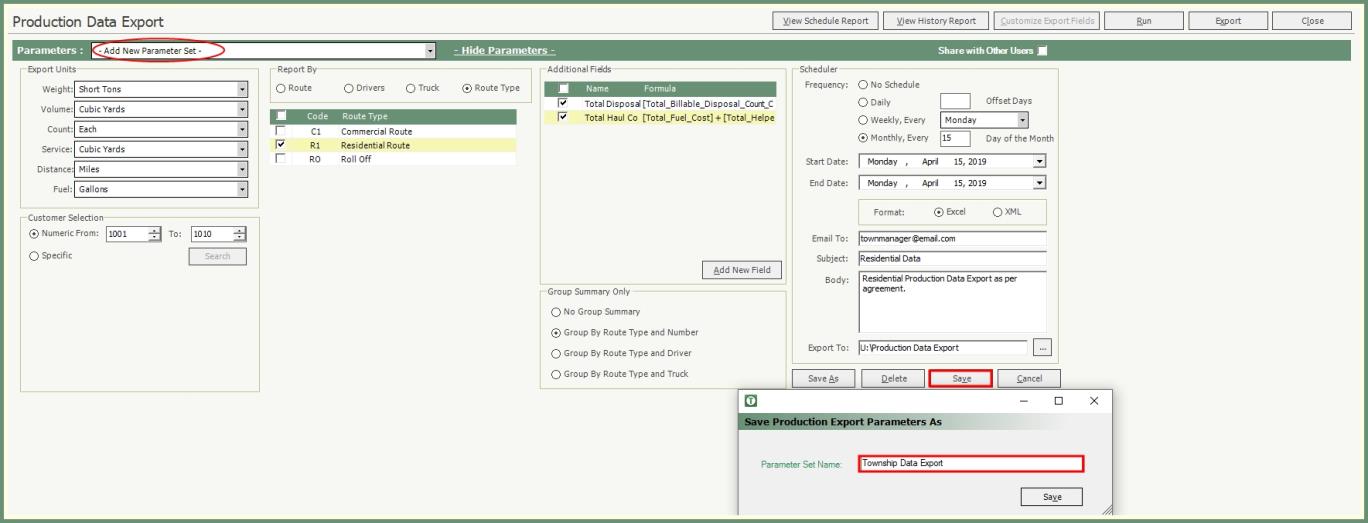Select Numeric From customer selection radio
The width and height of the screenshot is (1368, 523).
click(36, 234)
